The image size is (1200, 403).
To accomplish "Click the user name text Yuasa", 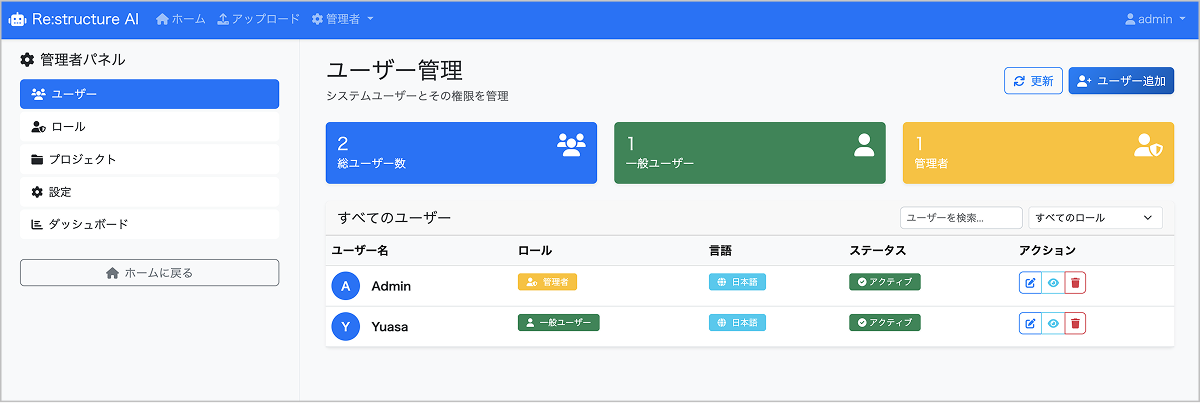I will coord(391,326).
